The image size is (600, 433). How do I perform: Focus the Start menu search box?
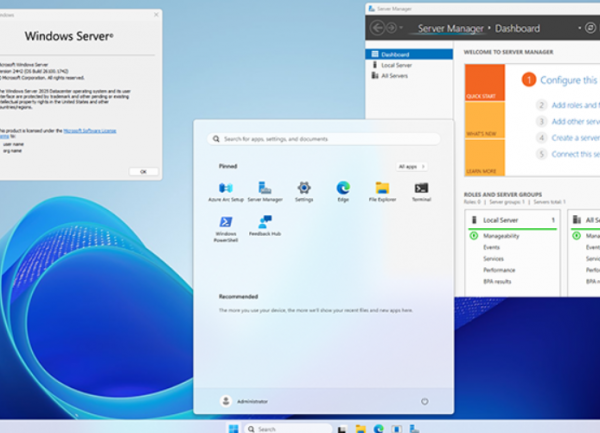[x=324, y=139]
